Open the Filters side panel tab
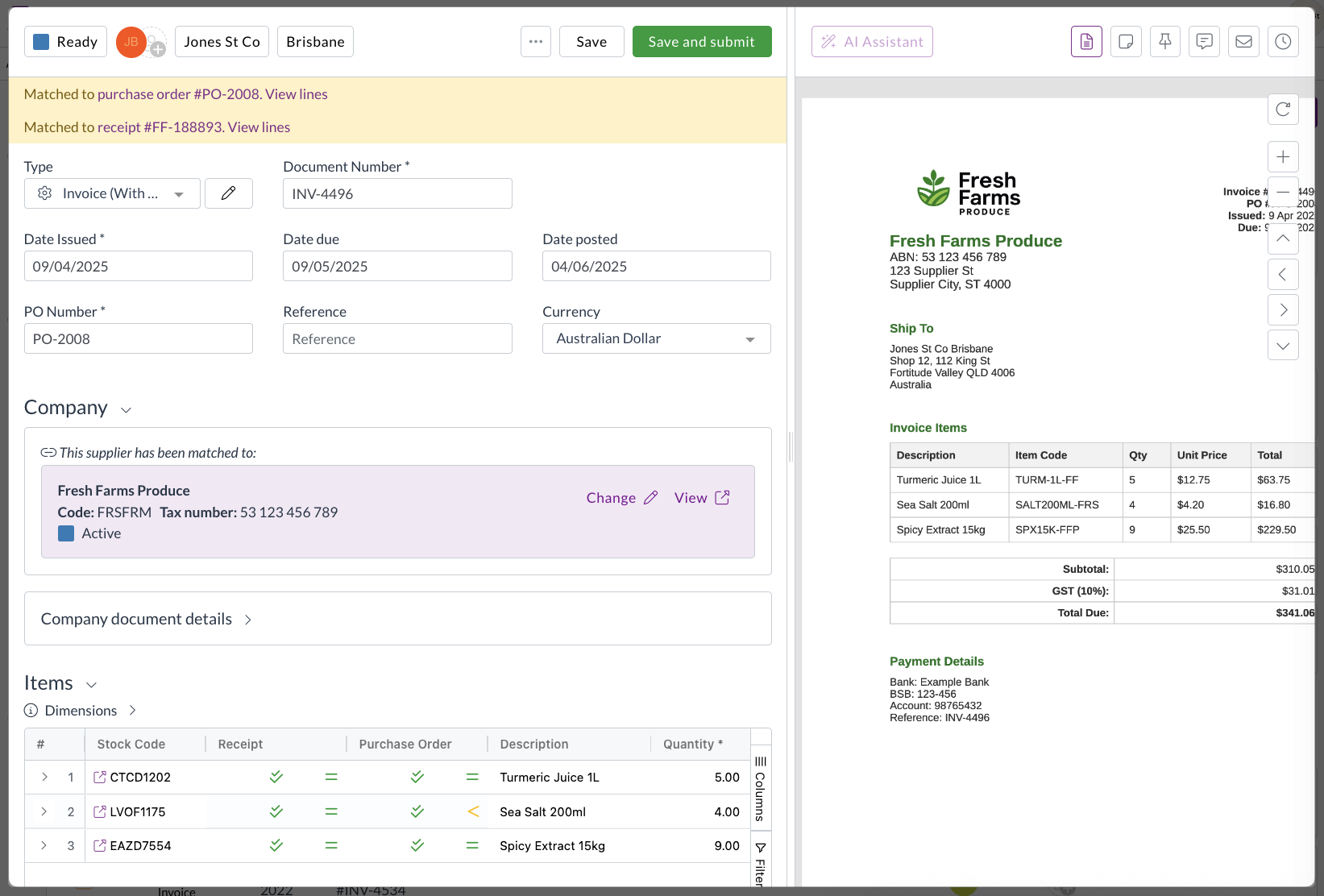The image size is (1324, 896). (x=761, y=864)
